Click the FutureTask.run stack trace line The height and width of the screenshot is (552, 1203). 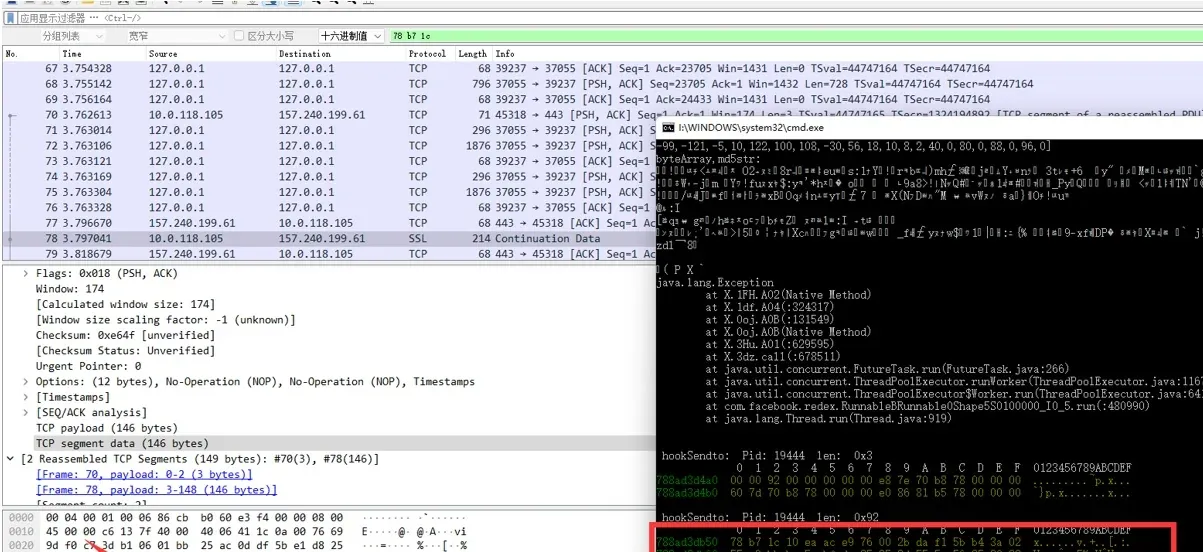(x=887, y=369)
